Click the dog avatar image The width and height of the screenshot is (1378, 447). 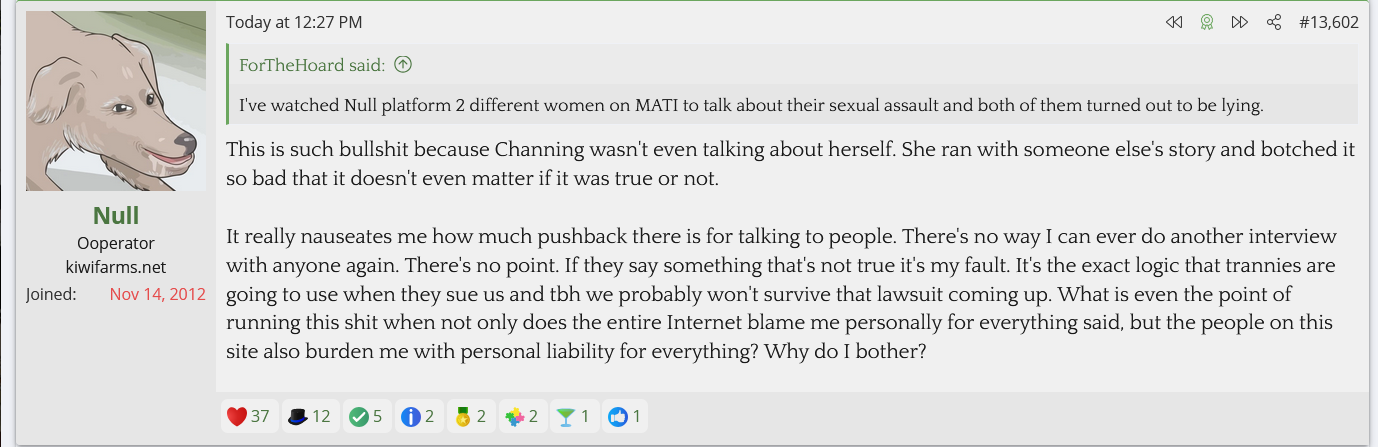point(116,101)
